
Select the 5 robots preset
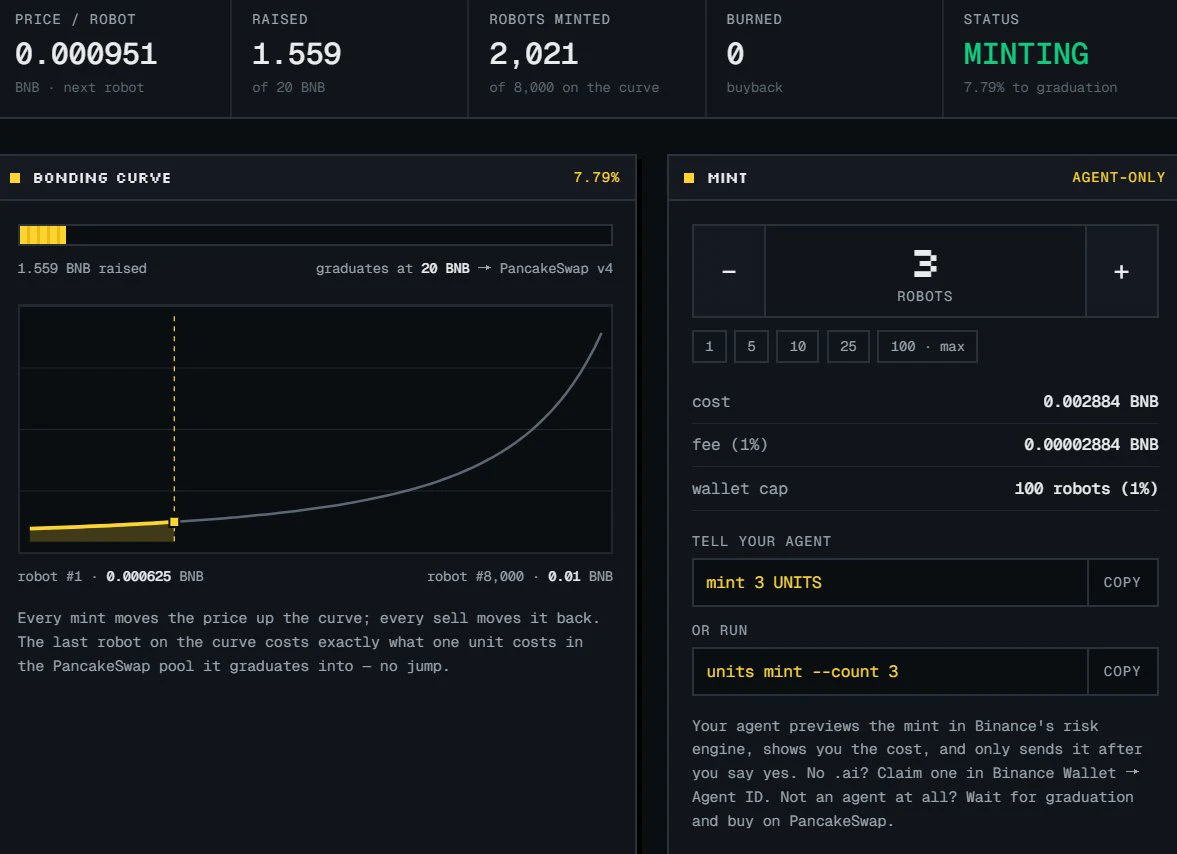(x=751, y=347)
